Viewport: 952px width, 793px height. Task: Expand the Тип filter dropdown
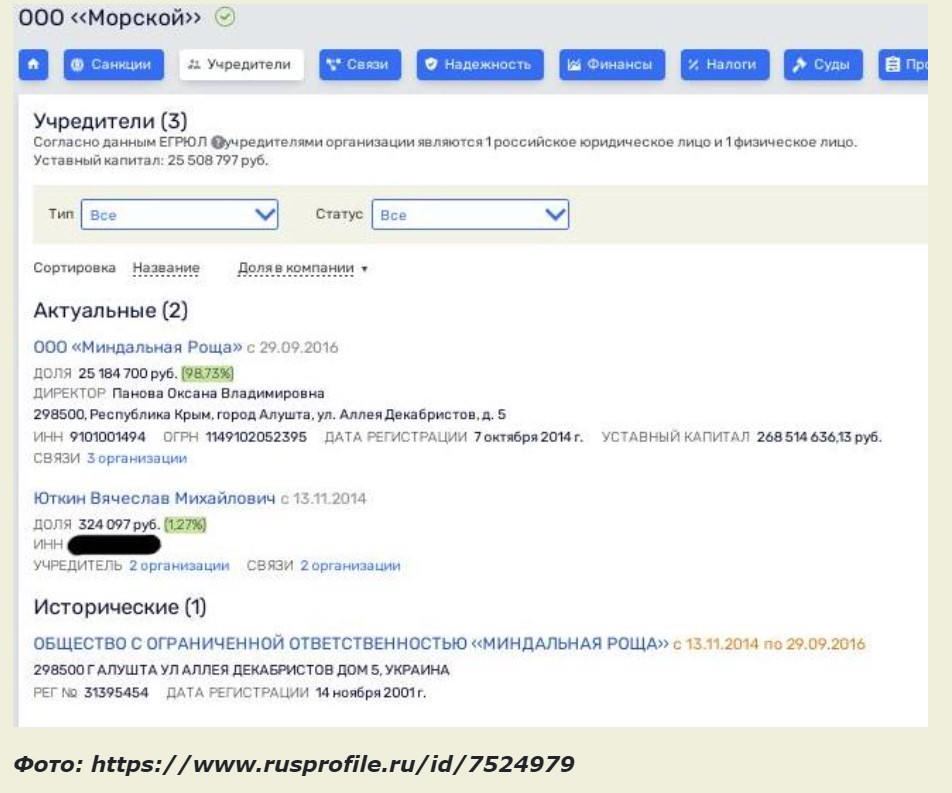pyautogui.click(x=180, y=215)
